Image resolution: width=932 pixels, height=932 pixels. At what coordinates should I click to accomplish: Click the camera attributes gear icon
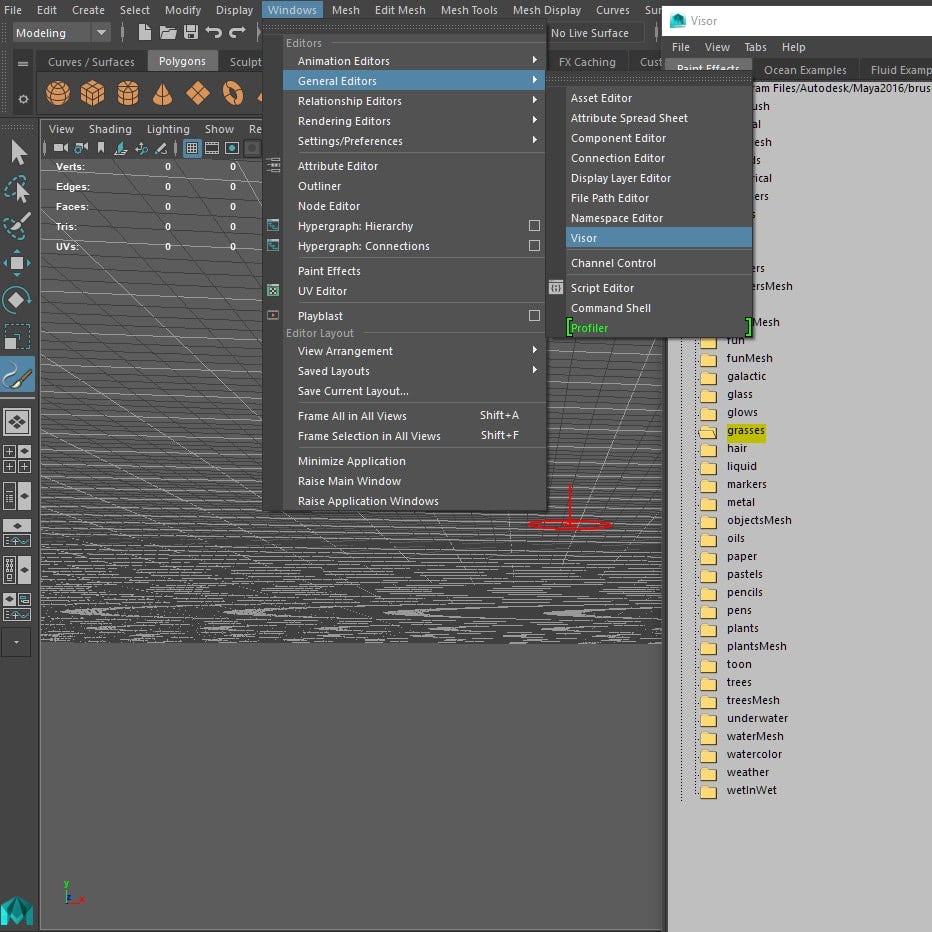81,148
